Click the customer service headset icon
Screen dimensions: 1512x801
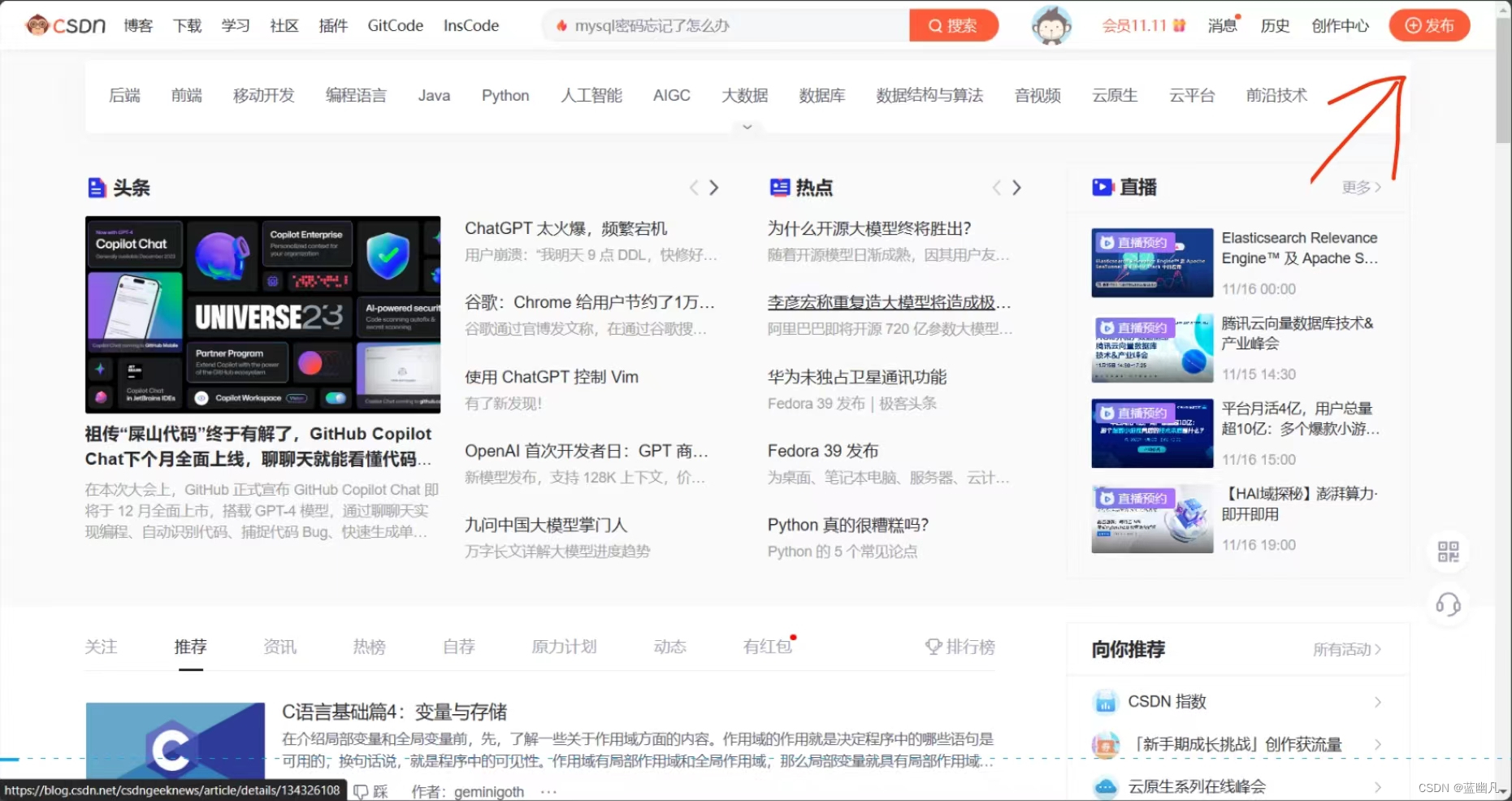(x=1449, y=604)
